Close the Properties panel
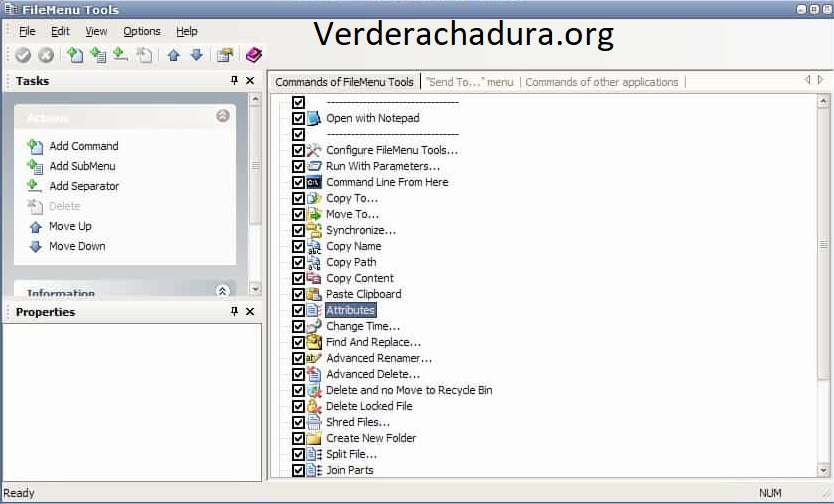 click(x=250, y=311)
